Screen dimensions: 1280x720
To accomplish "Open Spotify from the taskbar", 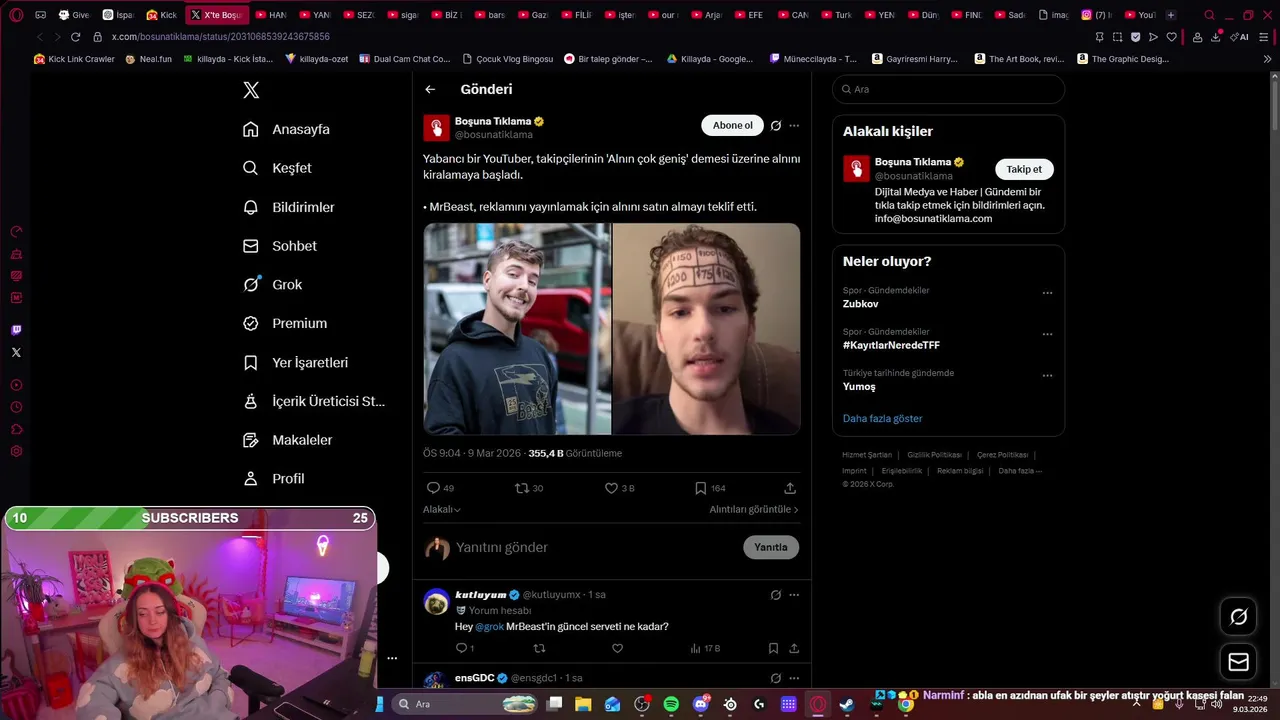I will click(x=671, y=704).
